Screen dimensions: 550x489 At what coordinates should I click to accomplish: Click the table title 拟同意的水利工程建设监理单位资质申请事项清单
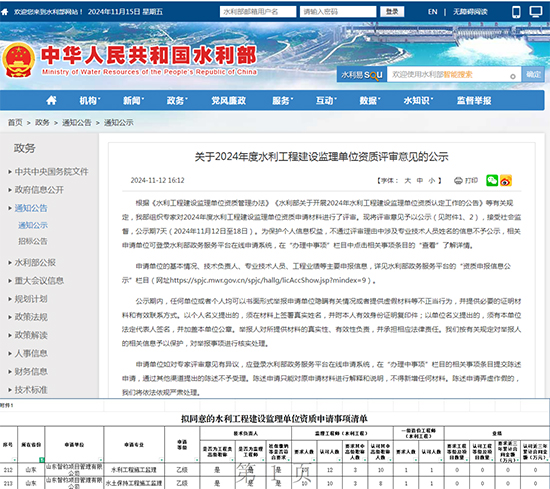pos(274,418)
